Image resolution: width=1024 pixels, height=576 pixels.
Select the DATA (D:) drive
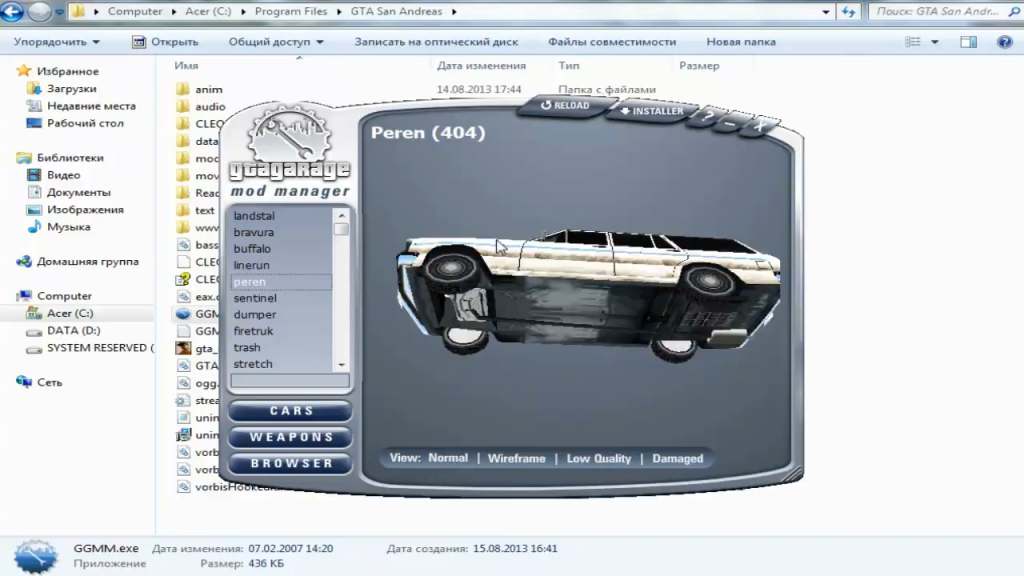click(63, 330)
